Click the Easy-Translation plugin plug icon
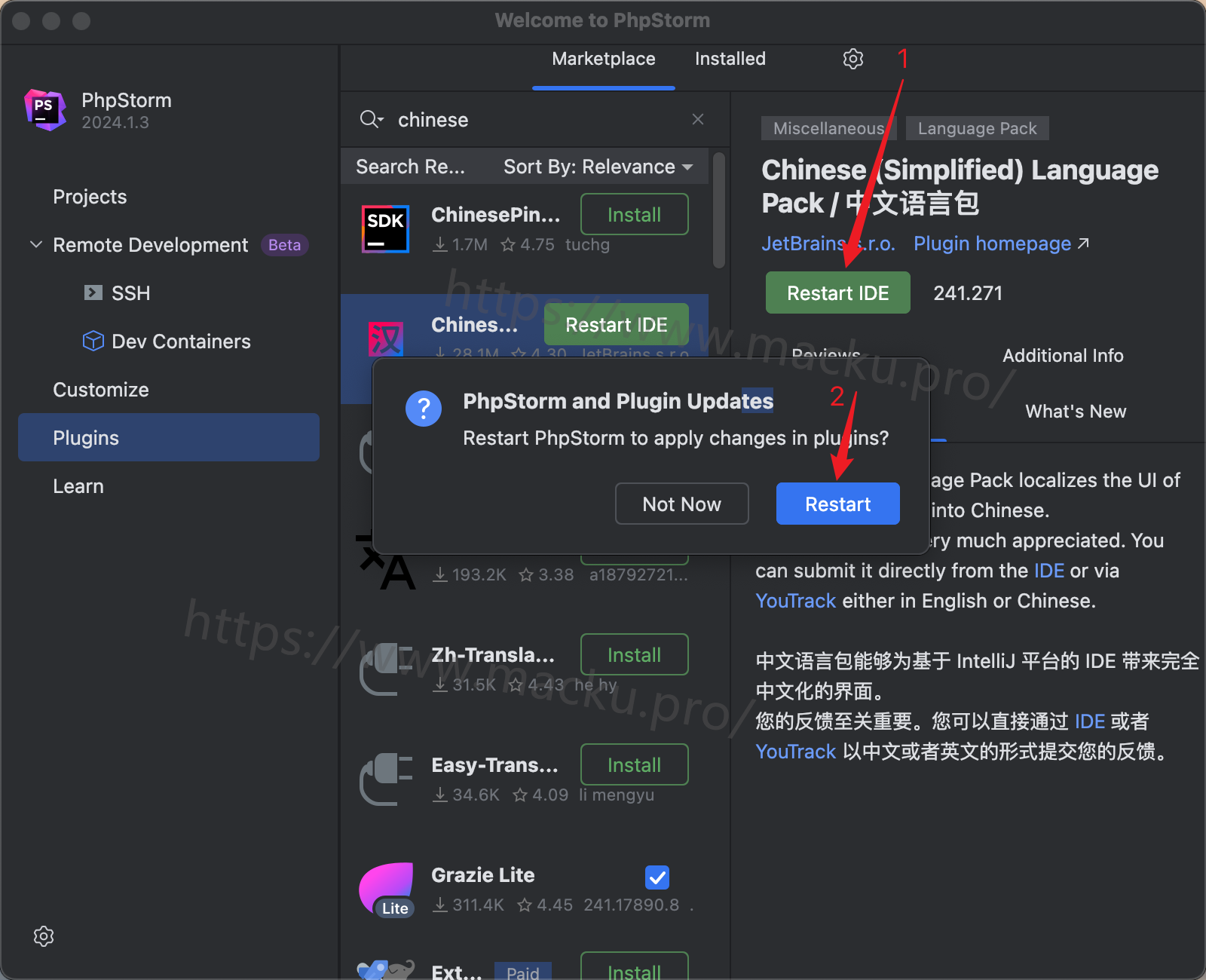 point(387,779)
